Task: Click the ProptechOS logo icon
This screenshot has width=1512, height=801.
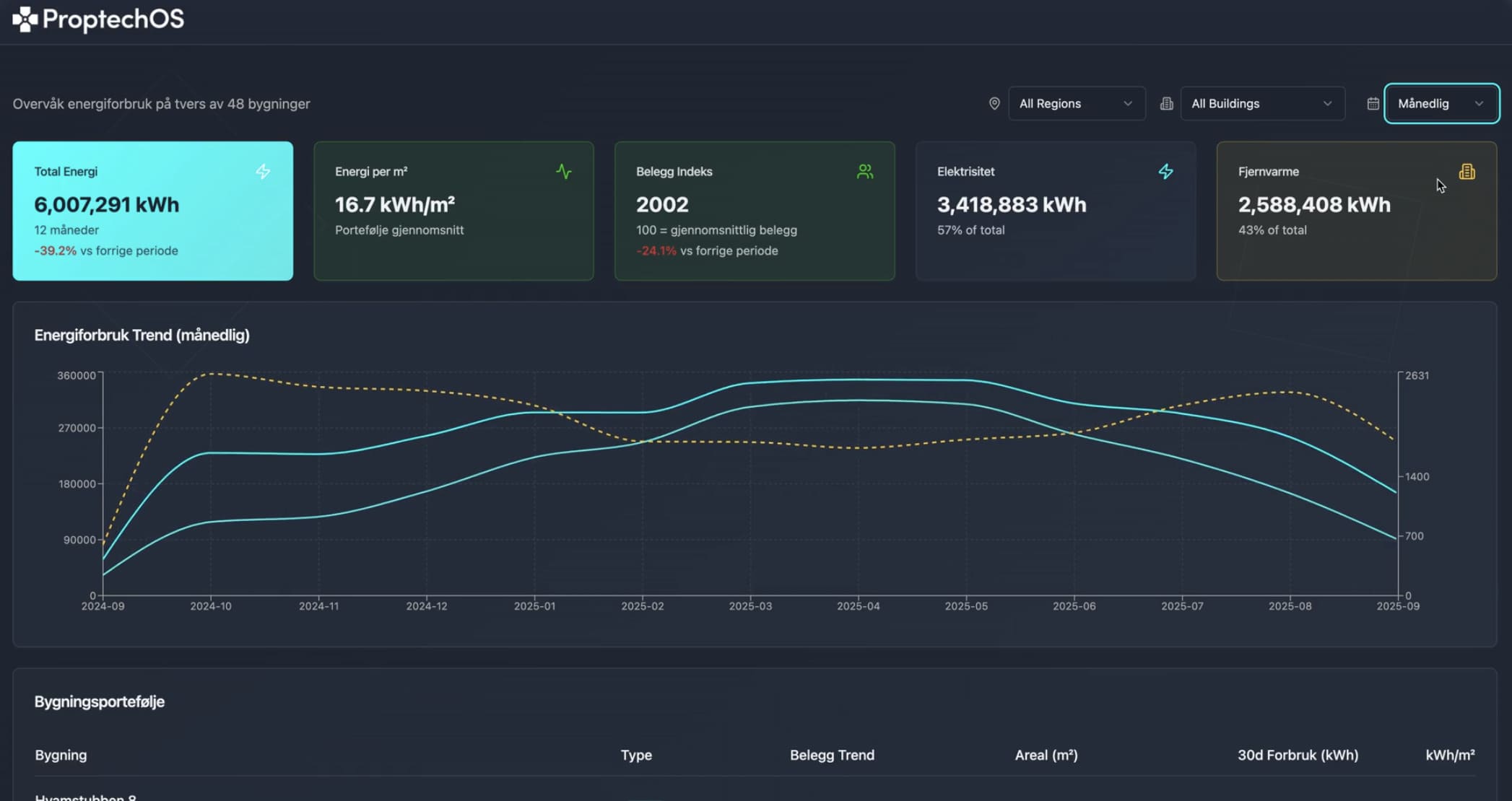Action: point(25,19)
